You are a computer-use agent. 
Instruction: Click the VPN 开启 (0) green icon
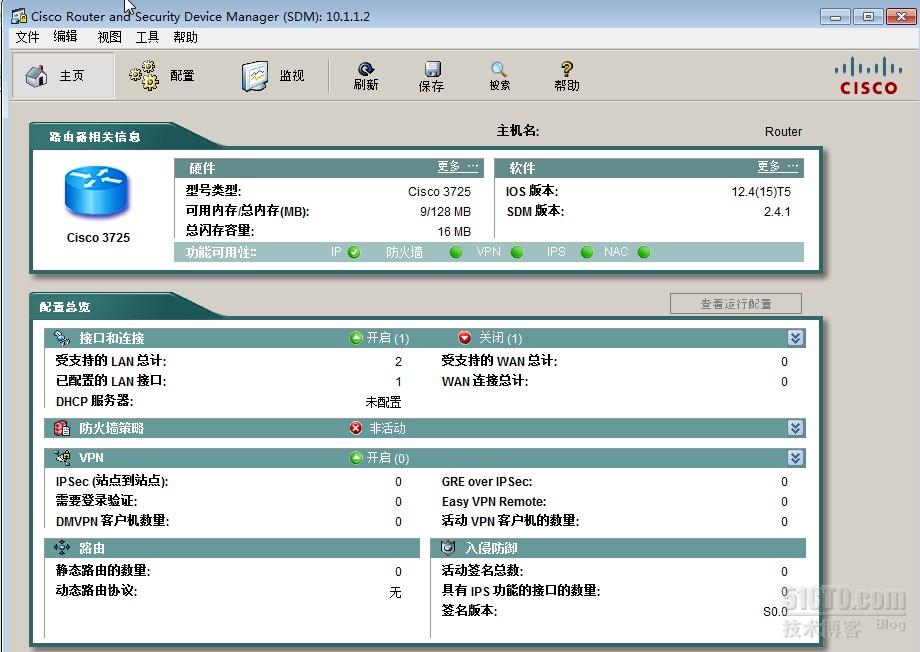pyautogui.click(x=356, y=458)
